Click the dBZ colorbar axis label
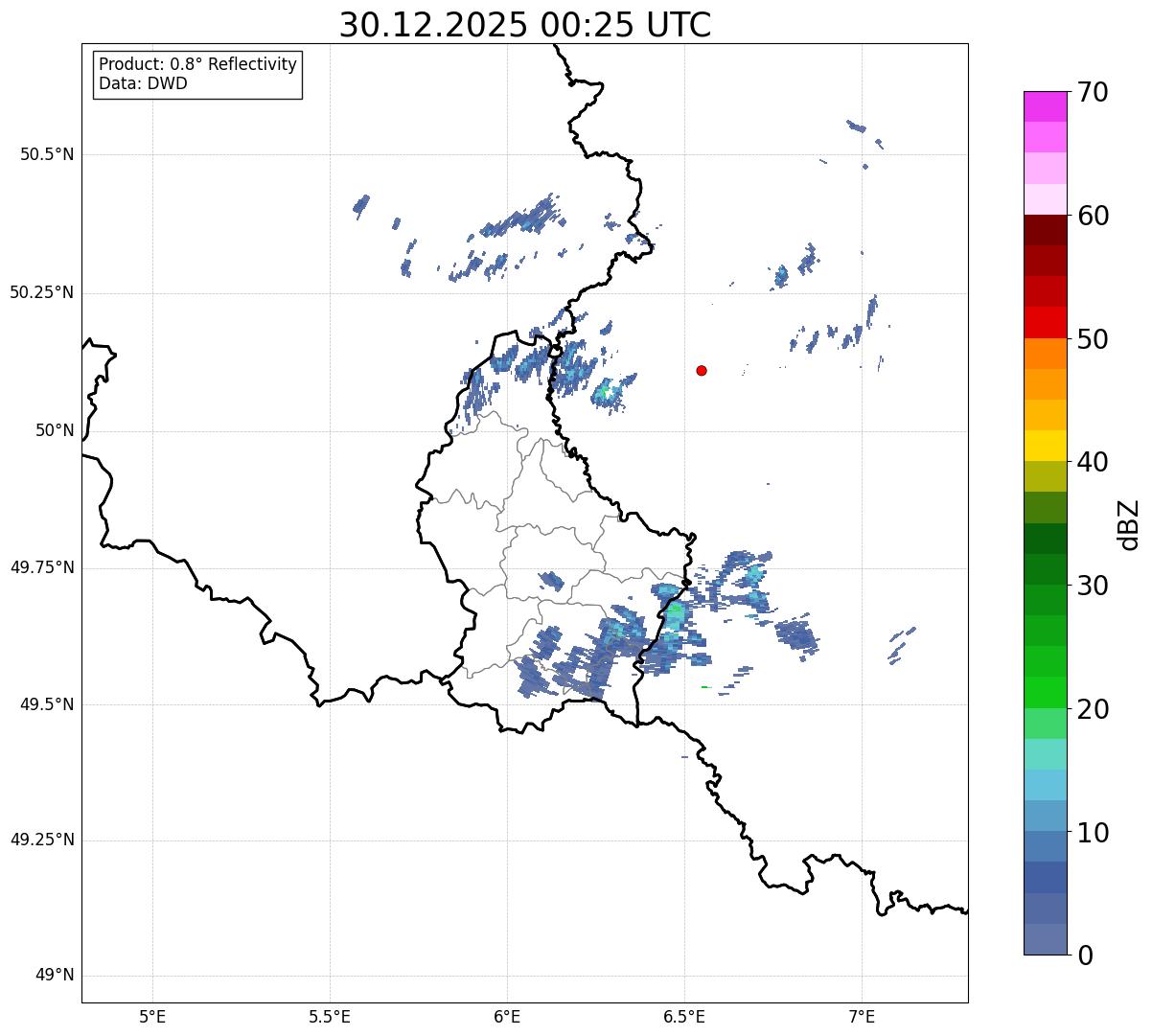The width and height of the screenshot is (1152, 1036). point(1130,524)
